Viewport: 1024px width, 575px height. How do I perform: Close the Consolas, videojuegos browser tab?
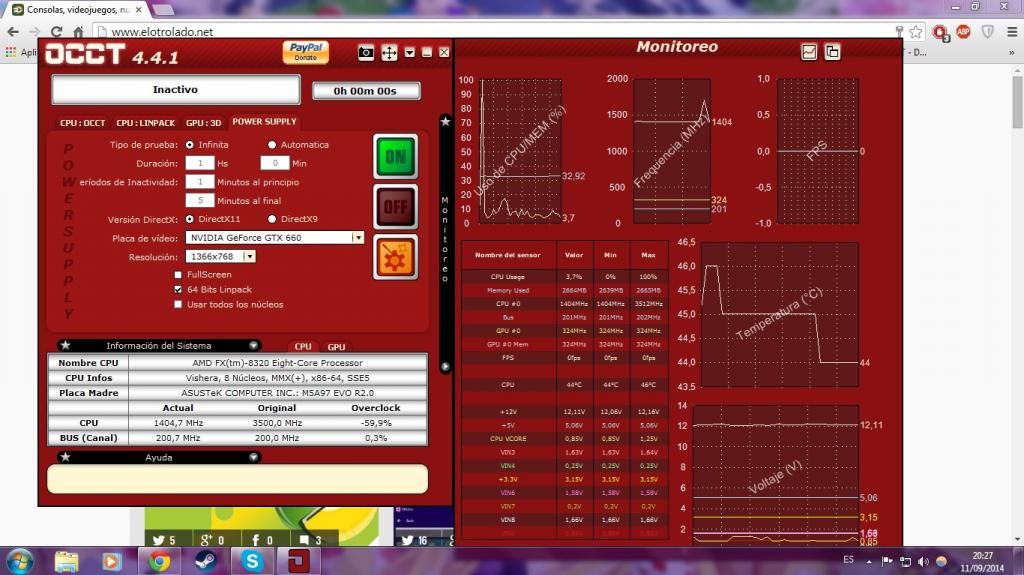coord(138,10)
